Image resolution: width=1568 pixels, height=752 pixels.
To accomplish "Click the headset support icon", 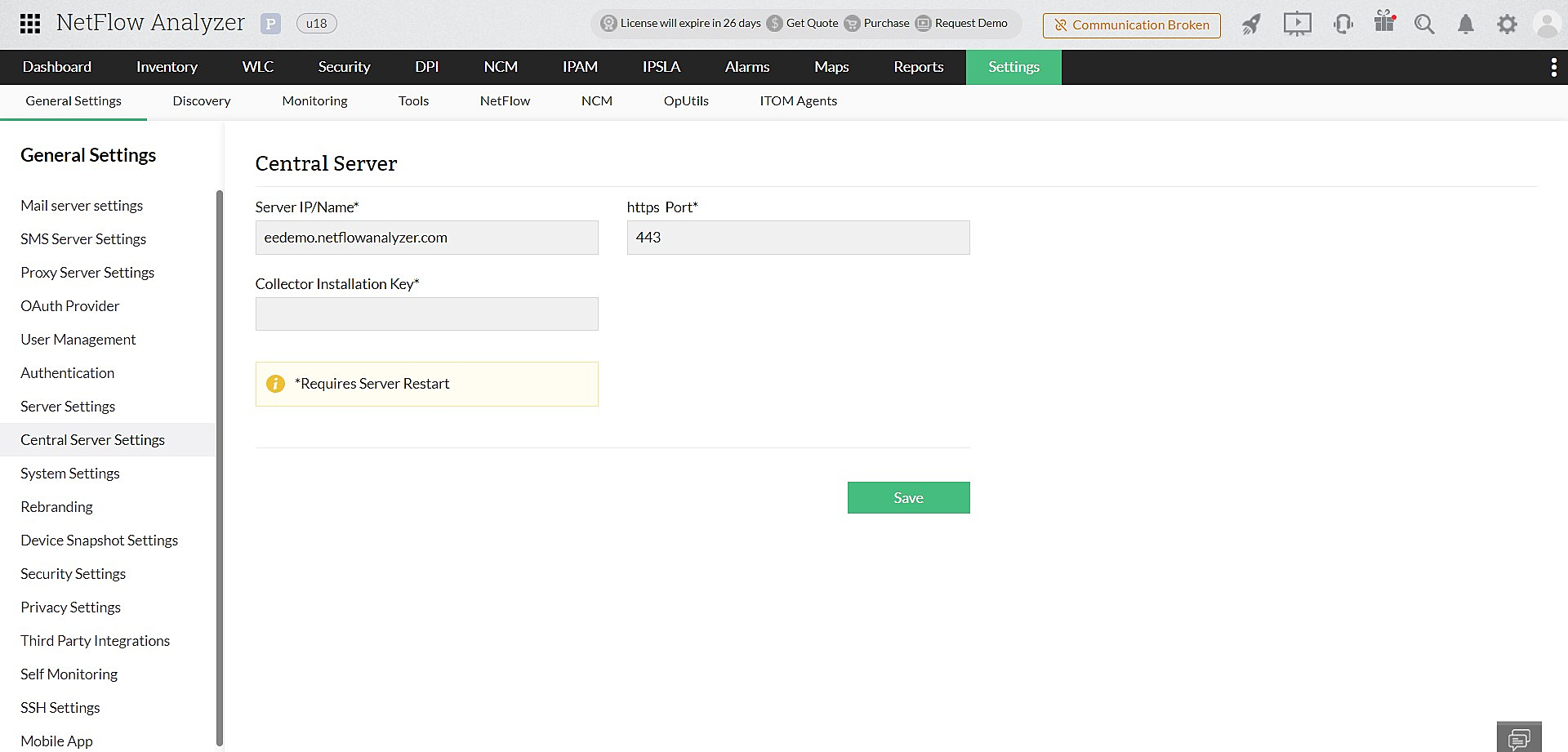I will point(1342,24).
